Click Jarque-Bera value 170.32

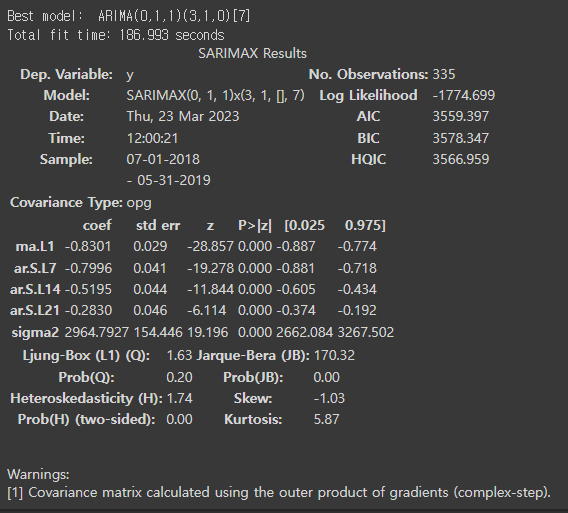tap(334, 355)
